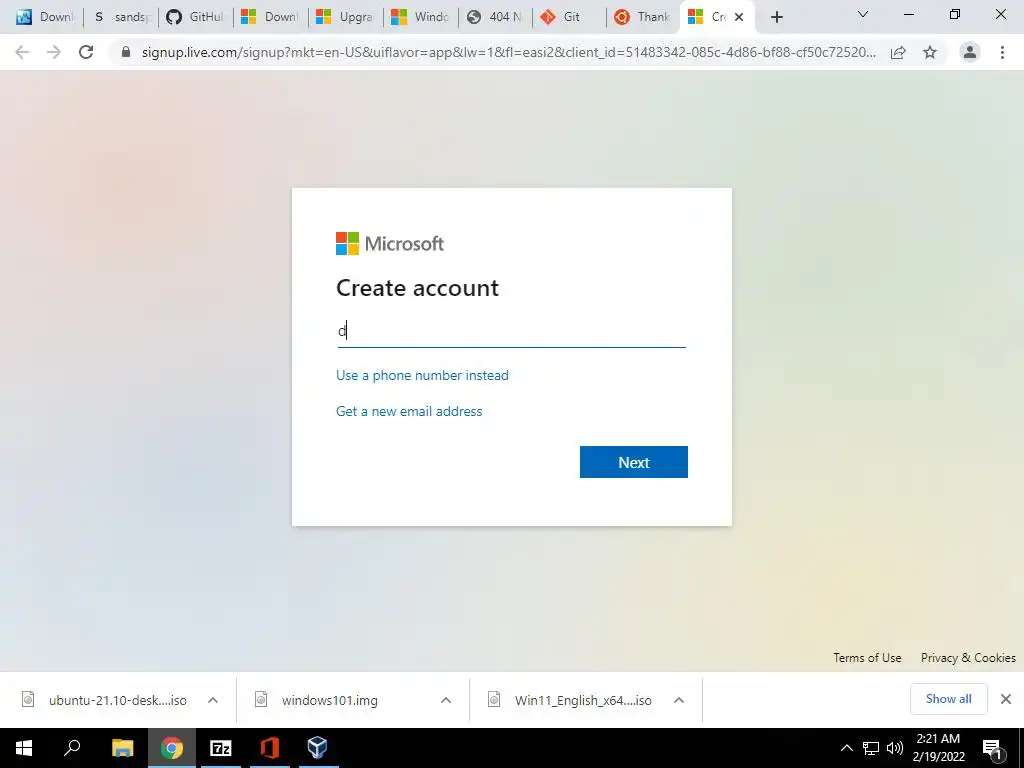This screenshot has width=1024, height=768.
Task: Open Privacy & Cookies link
Action: pyautogui.click(x=968, y=658)
